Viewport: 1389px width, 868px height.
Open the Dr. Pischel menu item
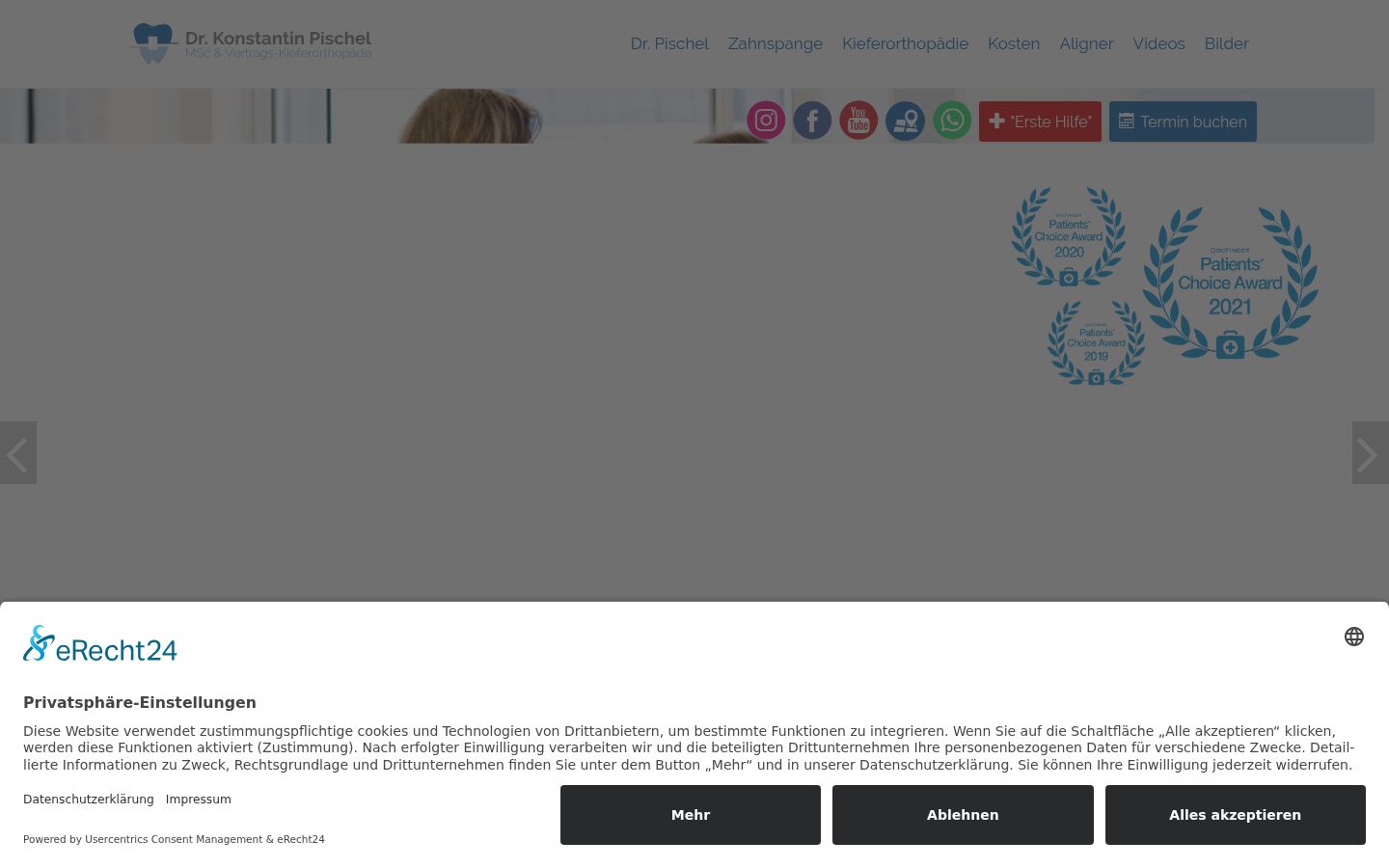pos(669,43)
